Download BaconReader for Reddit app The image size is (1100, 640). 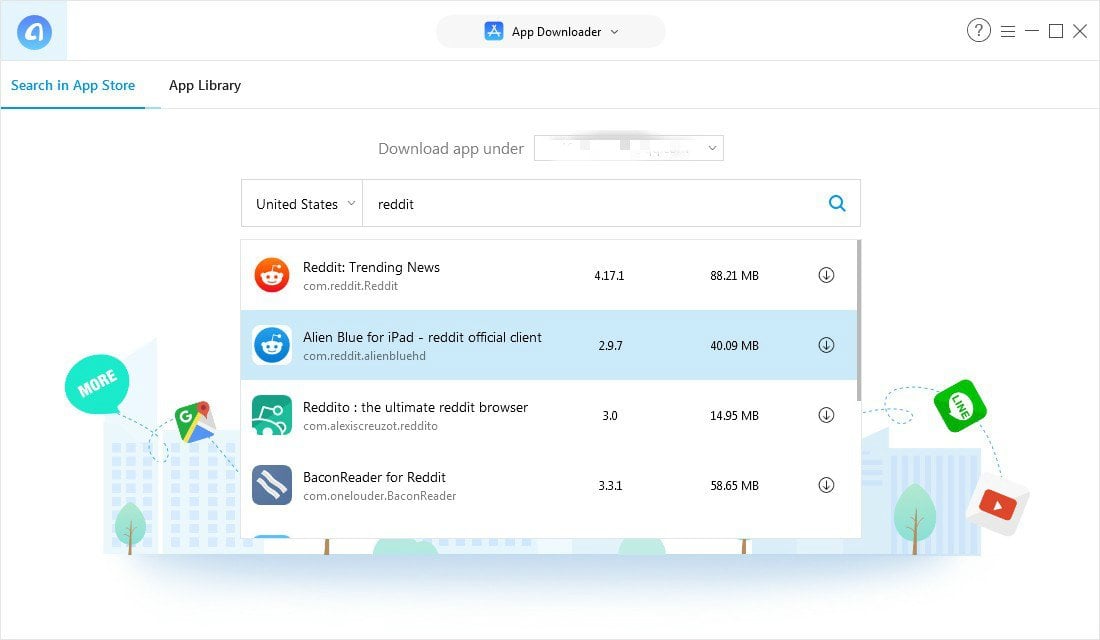(826, 485)
